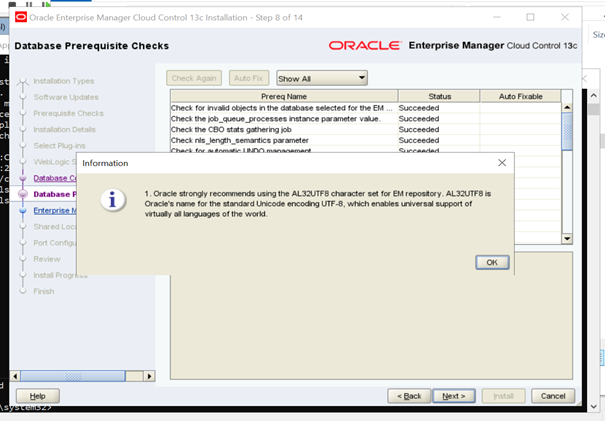
Task: Select Installation Types step in sidebar
Action: [x=64, y=81]
